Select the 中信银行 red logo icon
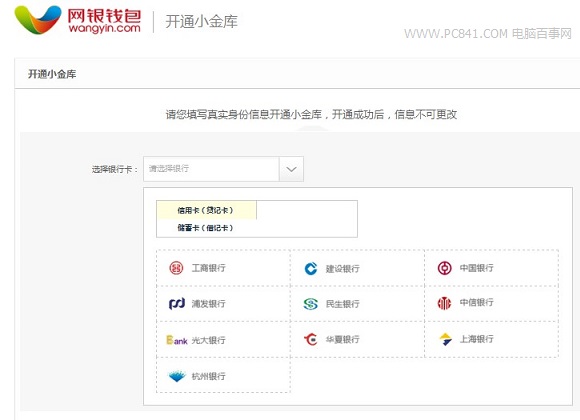Screen dimensions: 580x420 coord(444,303)
